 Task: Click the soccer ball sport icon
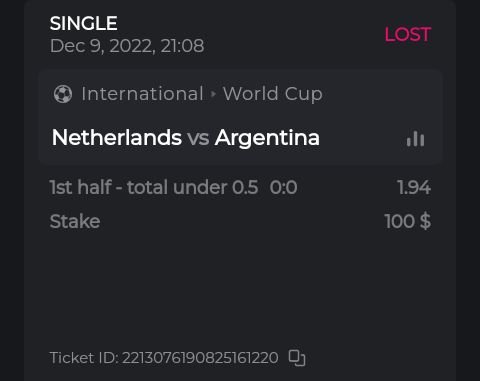[63, 94]
